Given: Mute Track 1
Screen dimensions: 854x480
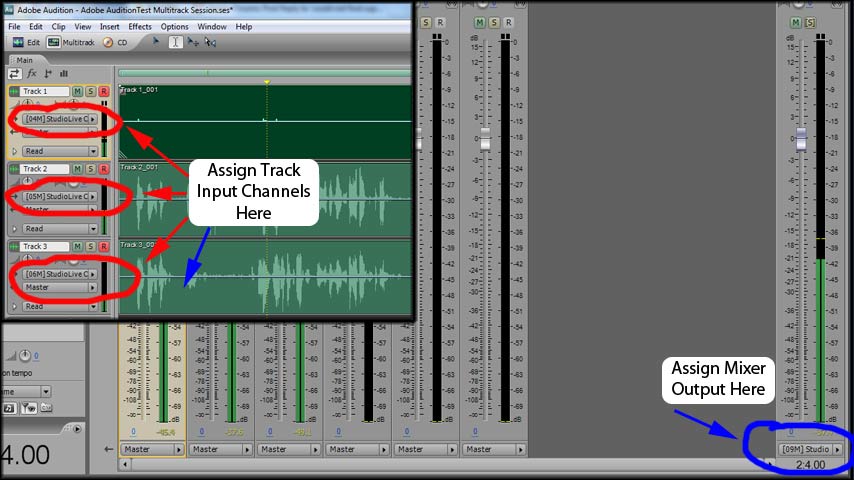Looking at the screenshot, I should [77, 91].
